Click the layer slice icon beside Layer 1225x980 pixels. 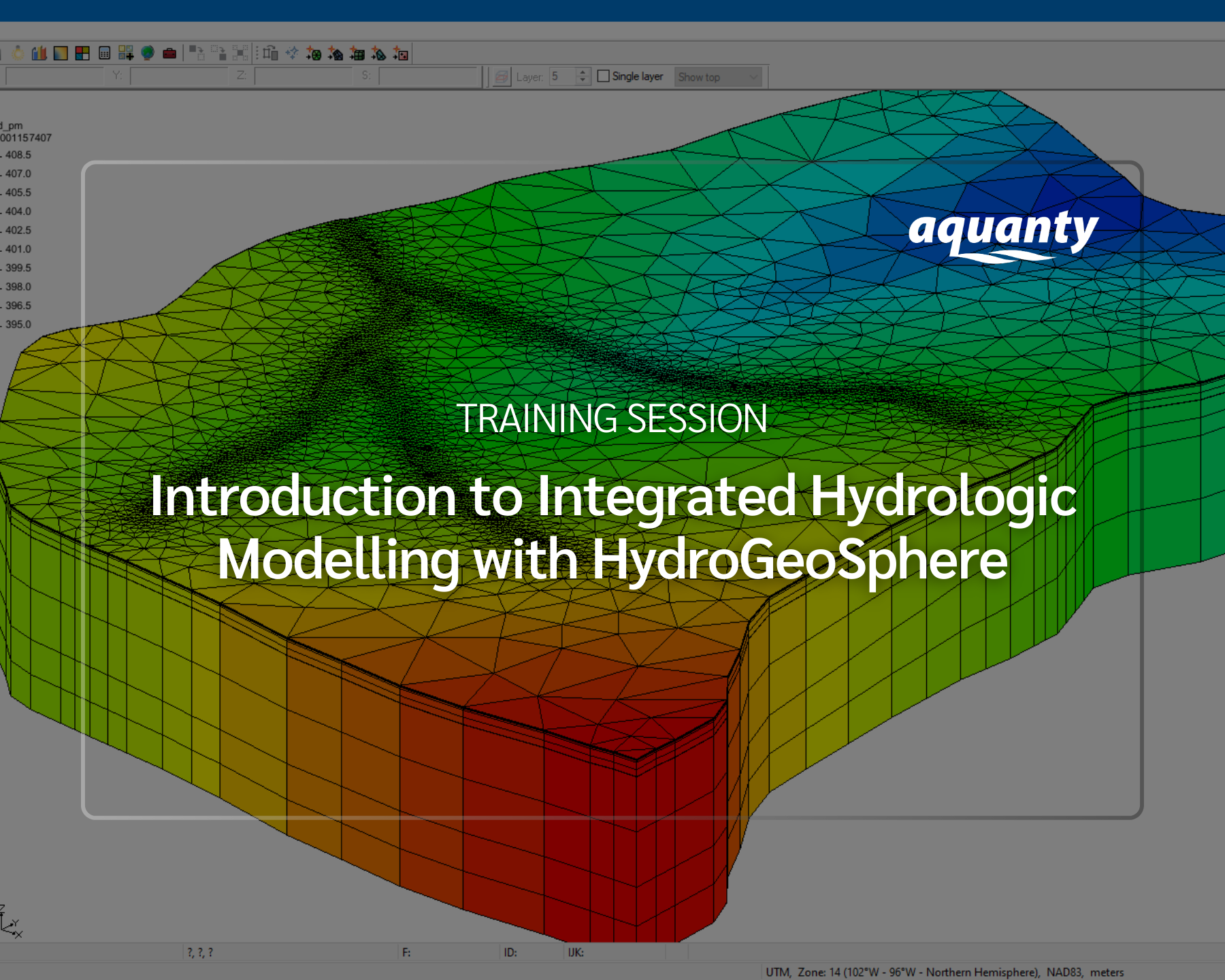coord(502,77)
